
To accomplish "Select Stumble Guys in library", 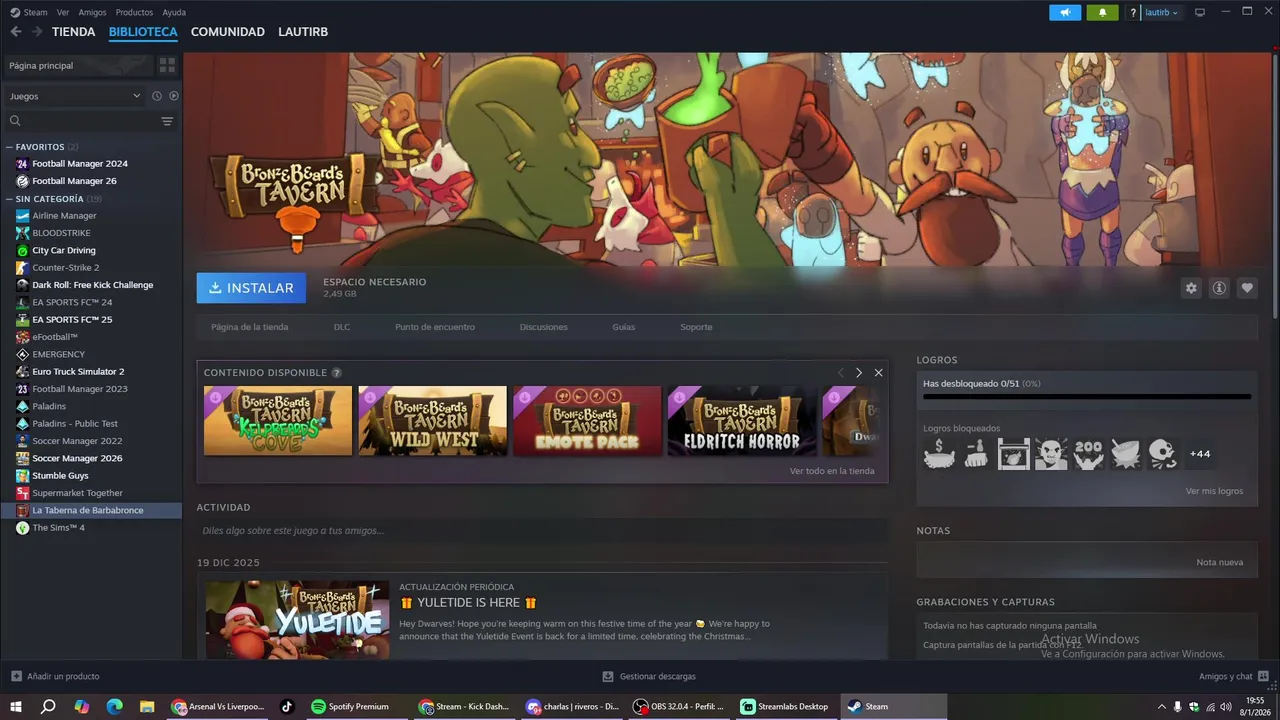I will click(x=91, y=476).
